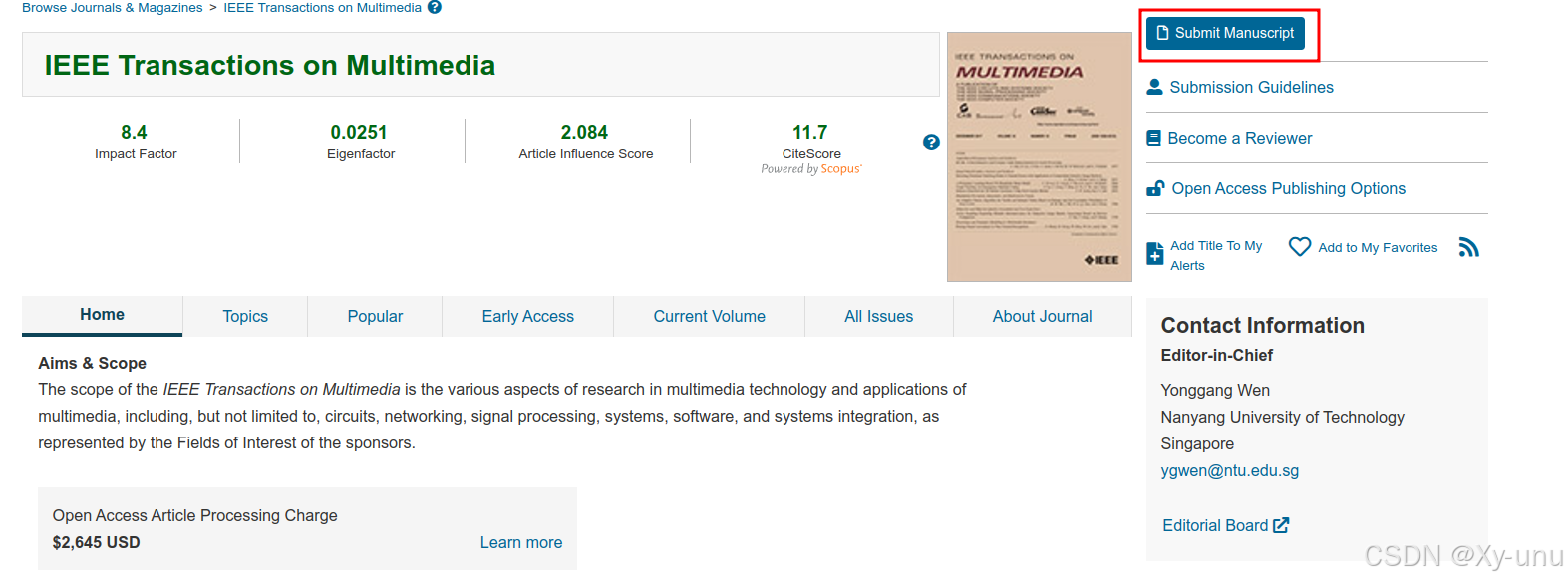This screenshot has width=1568, height=583.
Task: Email the editor at ygwen@ntu.edu.sg
Action: pyautogui.click(x=1229, y=470)
